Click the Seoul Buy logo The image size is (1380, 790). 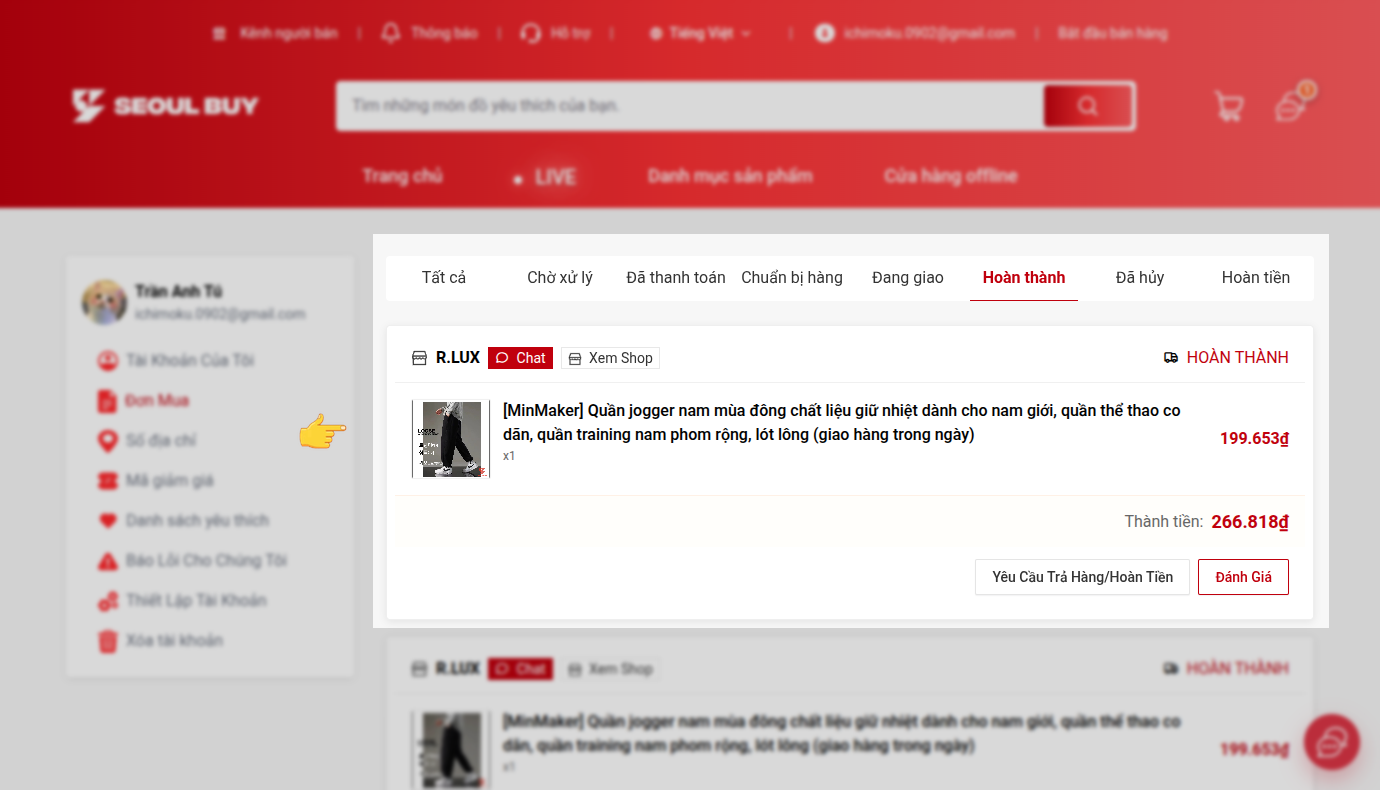coord(166,106)
